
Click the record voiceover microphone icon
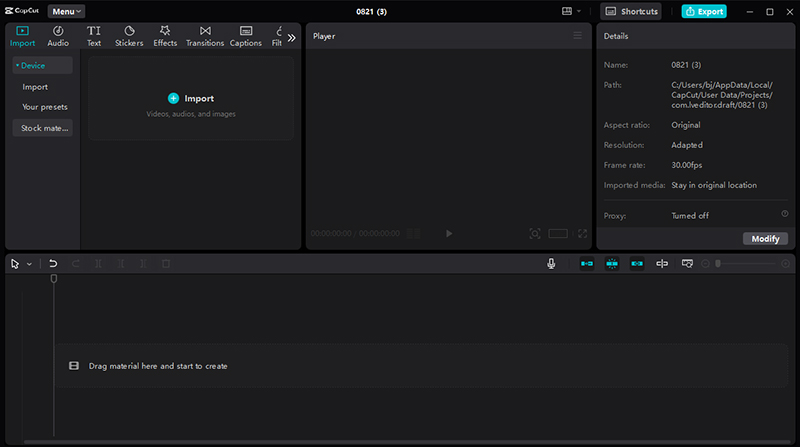coord(551,264)
